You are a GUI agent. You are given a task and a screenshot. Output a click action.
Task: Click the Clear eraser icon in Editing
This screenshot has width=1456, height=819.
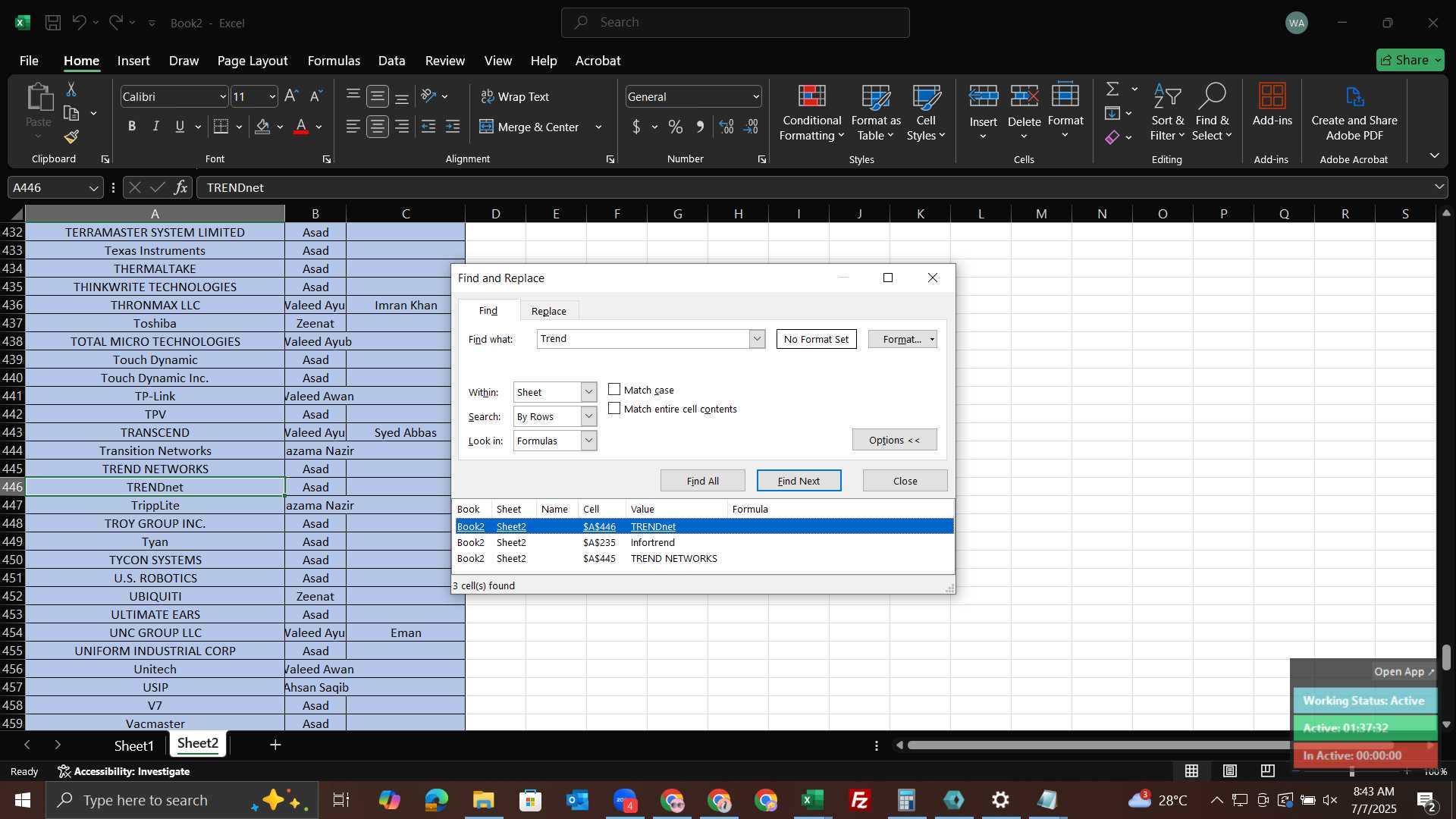click(x=1112, y=137)
